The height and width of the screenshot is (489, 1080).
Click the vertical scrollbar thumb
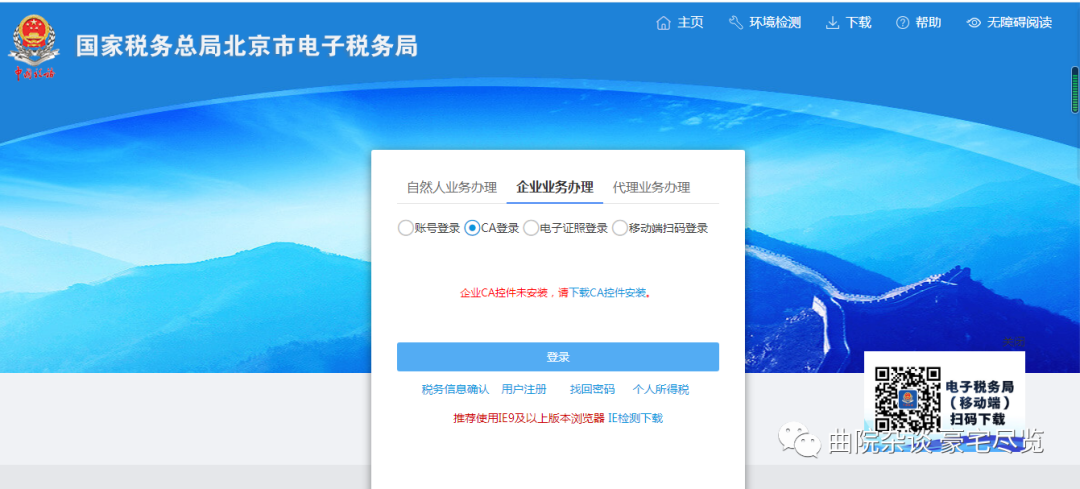(1074, 90)
